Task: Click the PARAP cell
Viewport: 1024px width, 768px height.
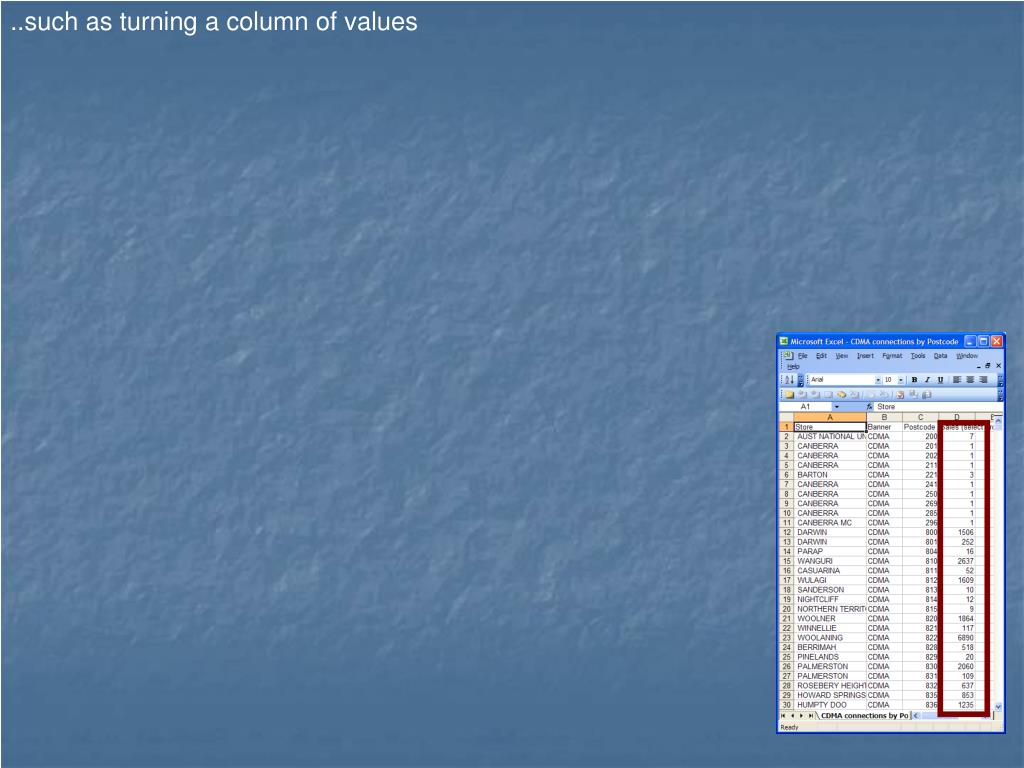Action: pos(830,551)
